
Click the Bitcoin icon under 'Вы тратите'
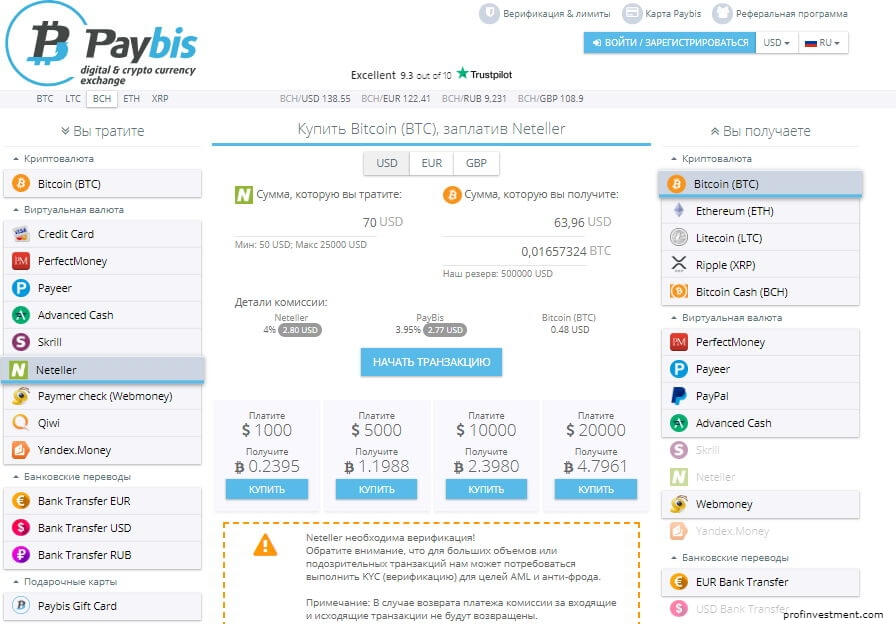point(21,183)
